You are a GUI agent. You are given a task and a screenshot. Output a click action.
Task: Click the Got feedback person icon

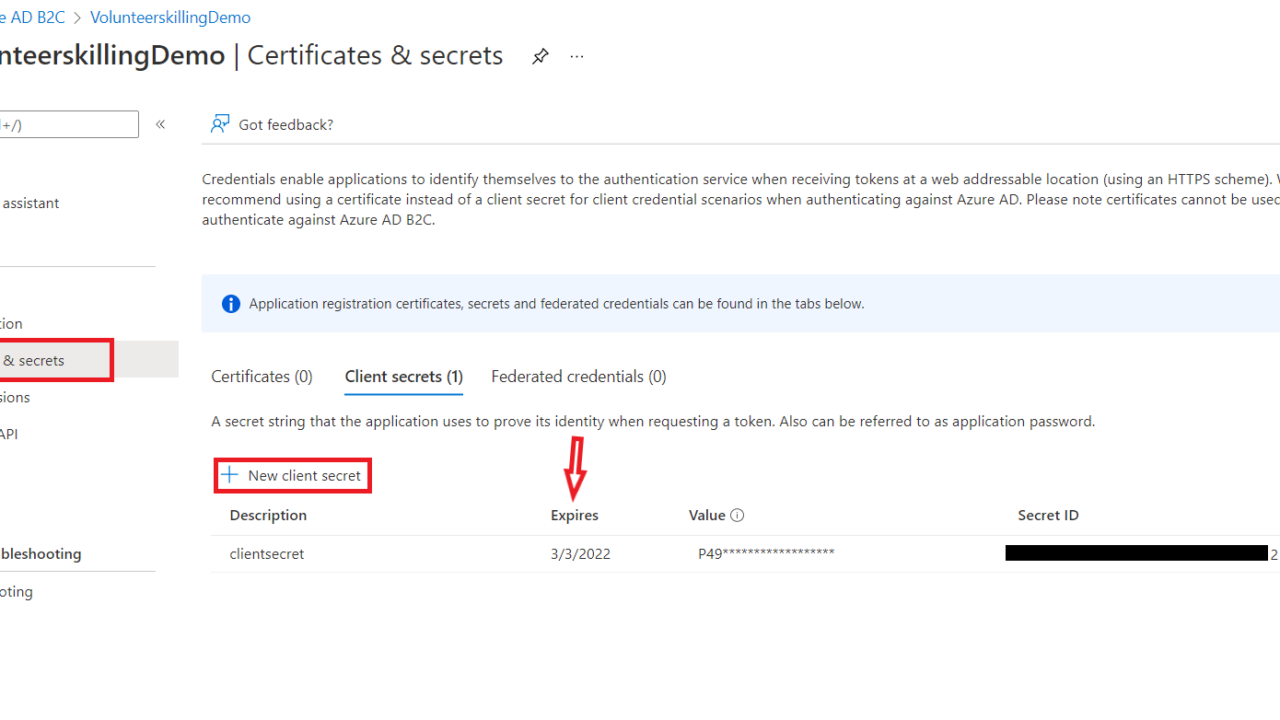(220, 124)
